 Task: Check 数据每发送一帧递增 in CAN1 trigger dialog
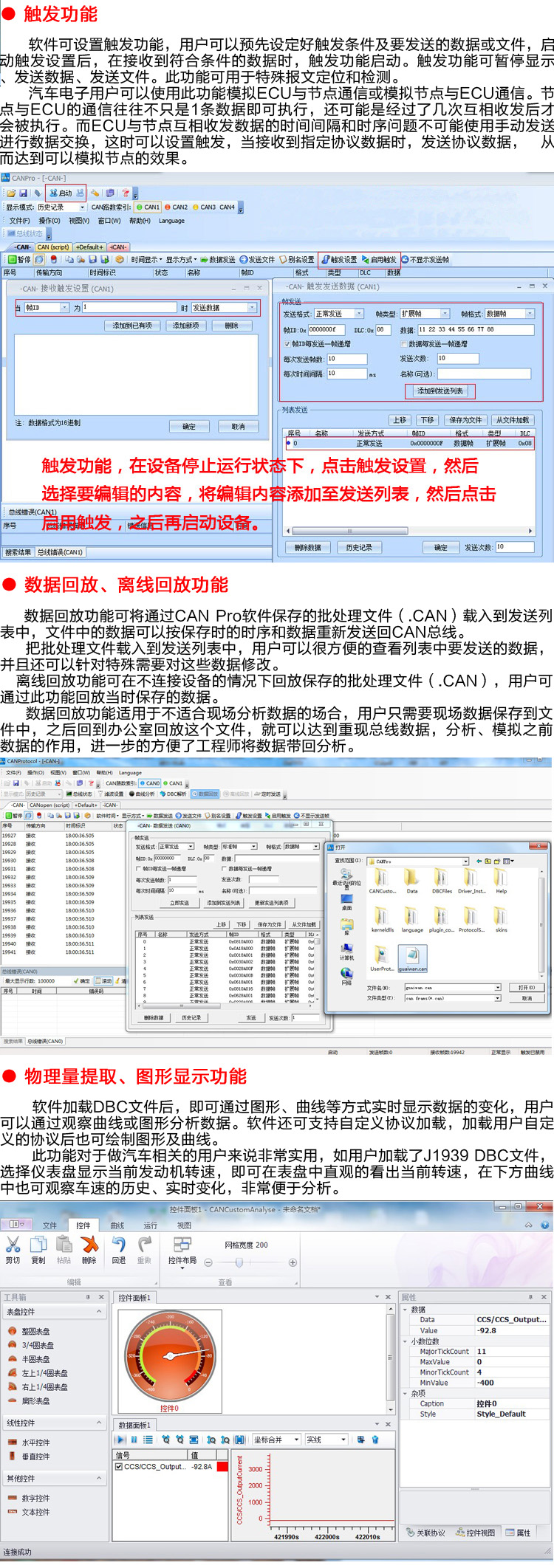[404, 344]
